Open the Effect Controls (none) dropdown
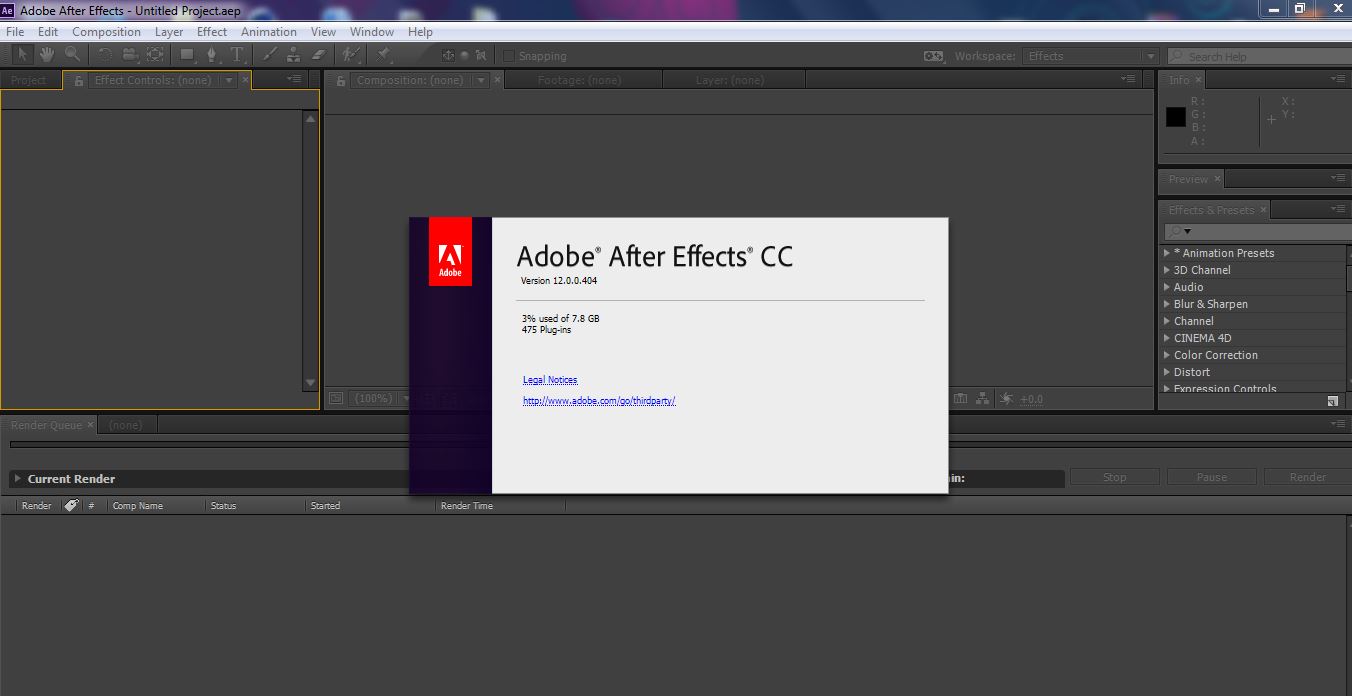 [229, 80]
